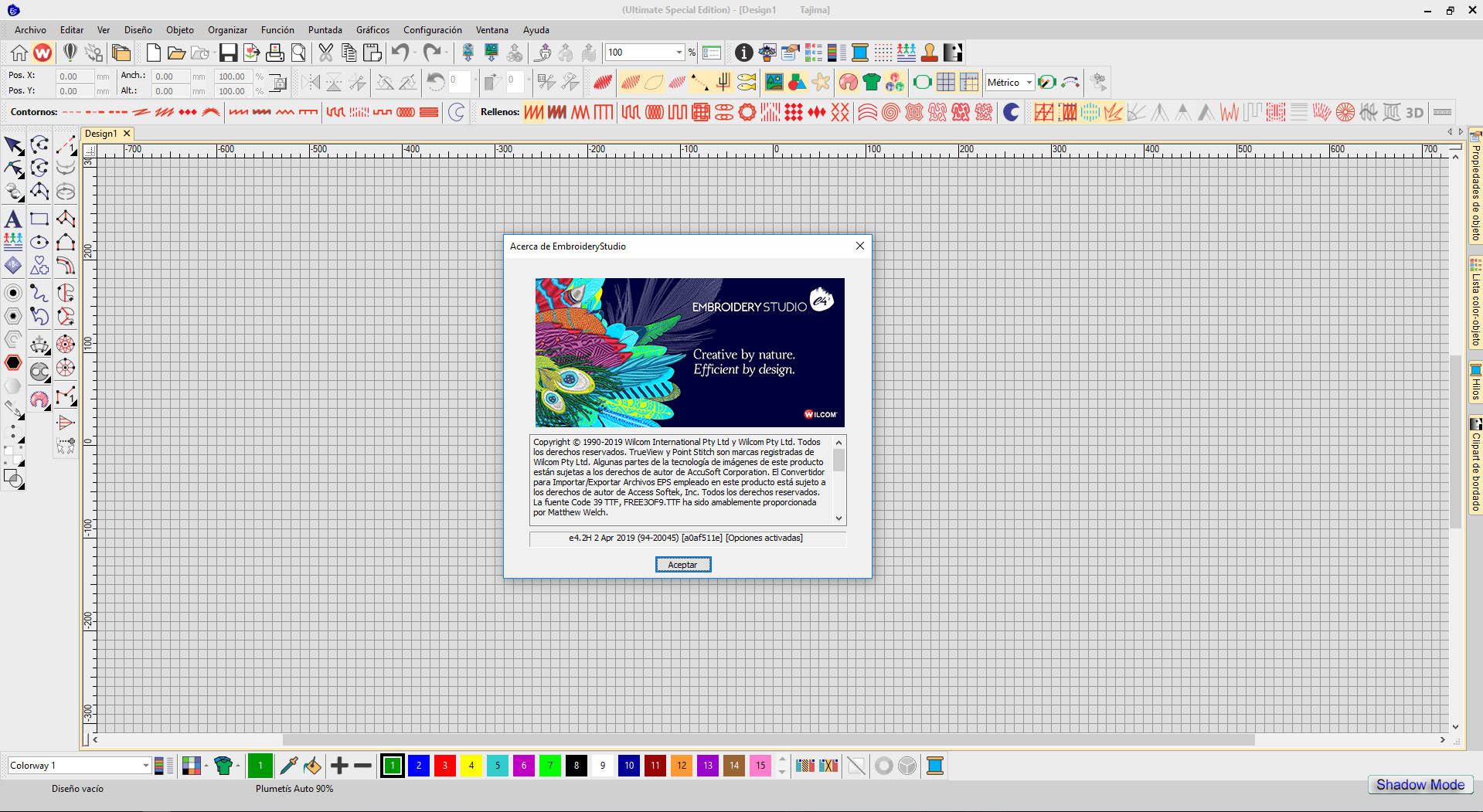The image size is (1483, 812).
Task: Click the plus icon to add color
Action: click(x=339, y=766)
